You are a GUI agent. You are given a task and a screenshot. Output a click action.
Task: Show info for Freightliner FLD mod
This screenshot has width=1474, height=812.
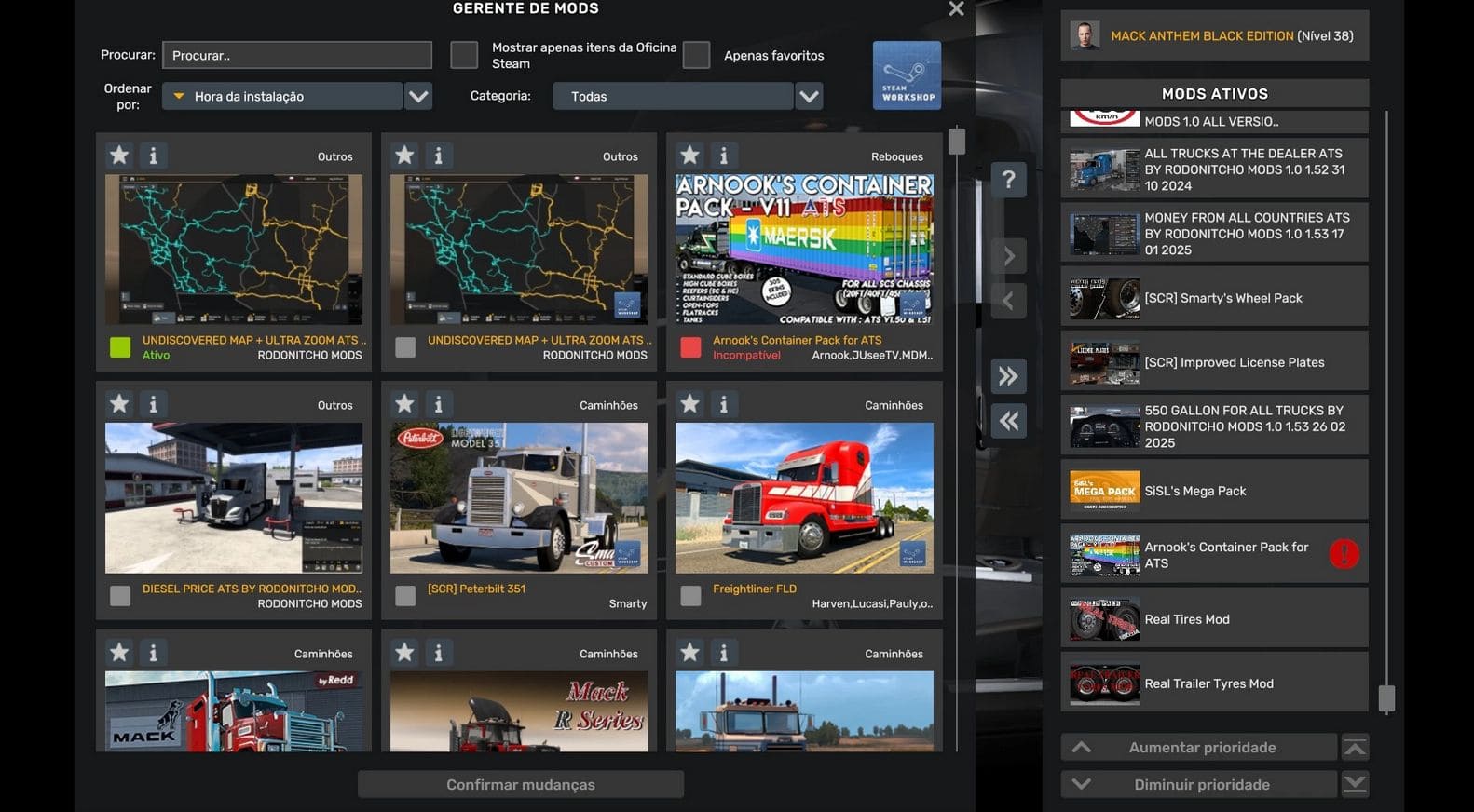point(723,404)
